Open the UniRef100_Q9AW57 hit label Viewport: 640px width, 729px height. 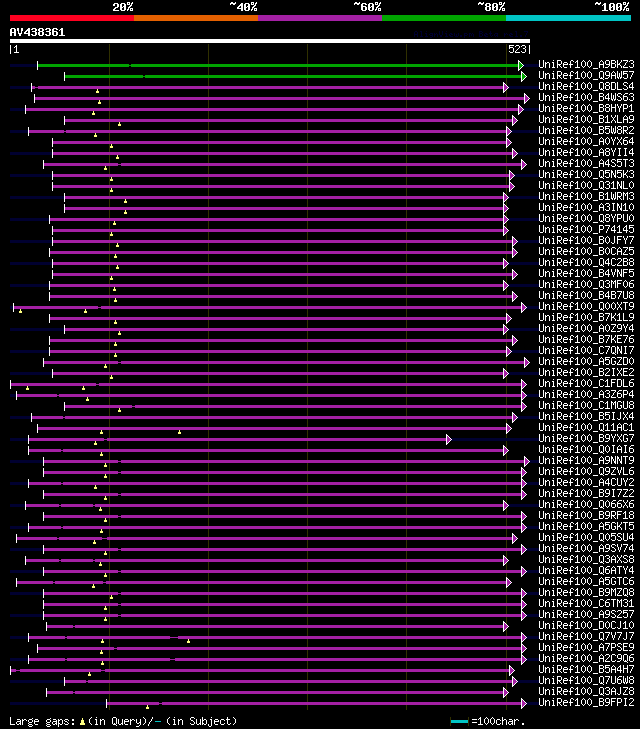pos(586,75)
